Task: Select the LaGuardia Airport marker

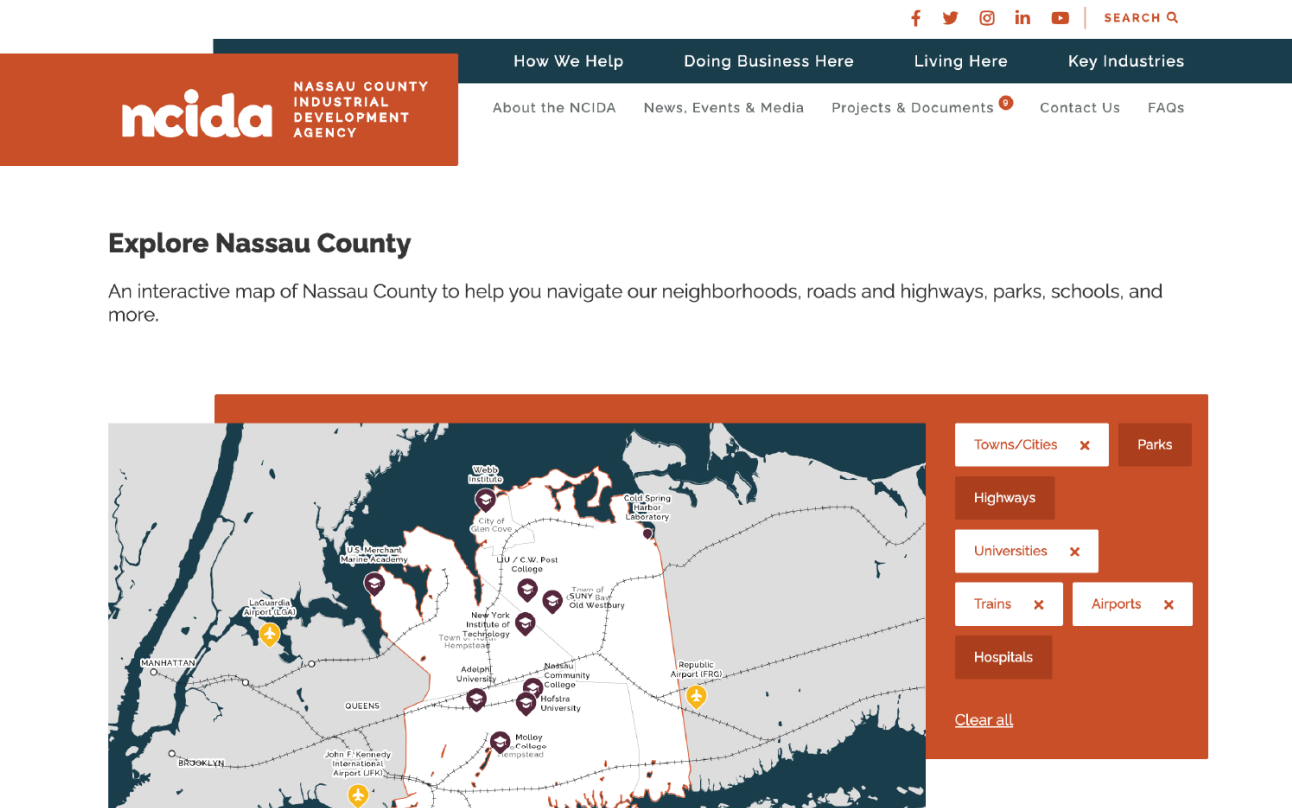Action: pyautogui.click(x=269, y=634)
